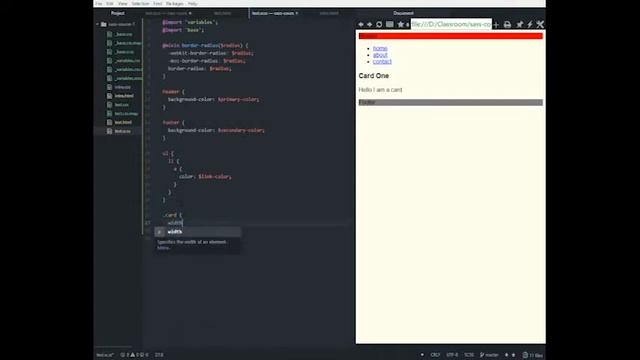Open index.html in the project tree

tap(124, 96)
